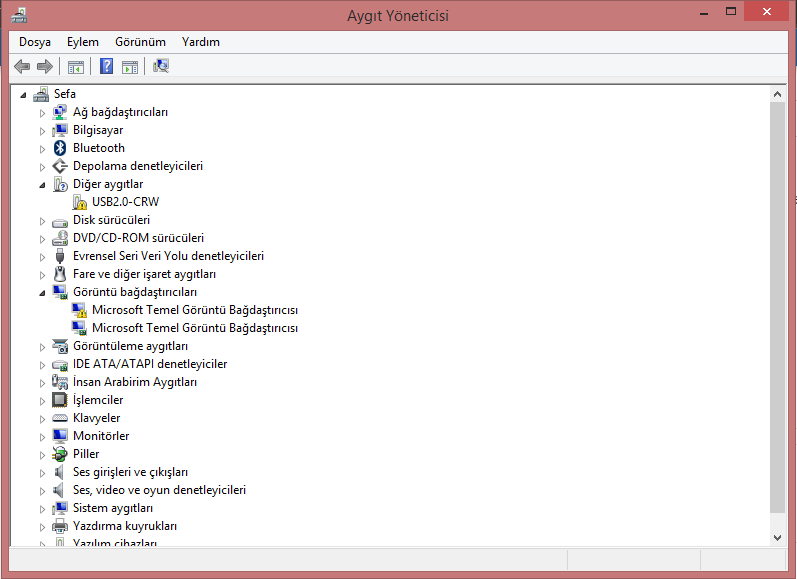Viewport: 797px width, 579px height.
Task: Select the Bilgisayar tree label
Action: click(98, 130)
